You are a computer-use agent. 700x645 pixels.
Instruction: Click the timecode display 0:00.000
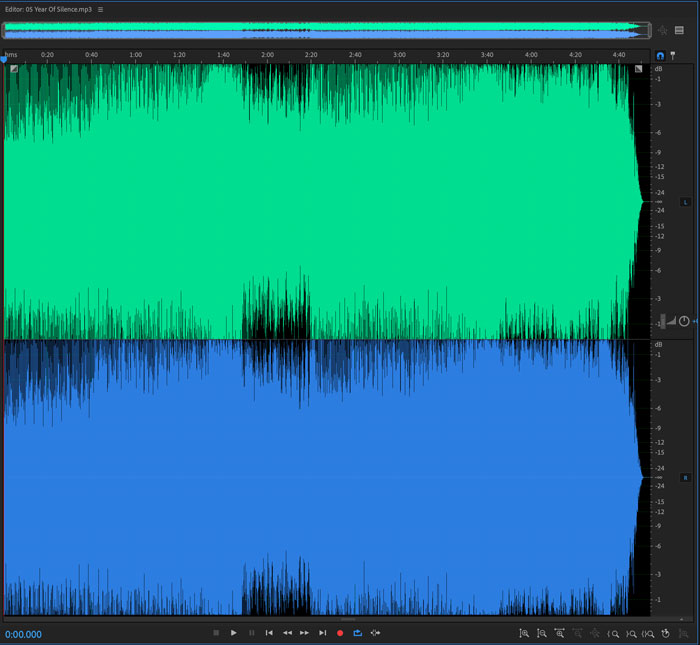(23, 634)
